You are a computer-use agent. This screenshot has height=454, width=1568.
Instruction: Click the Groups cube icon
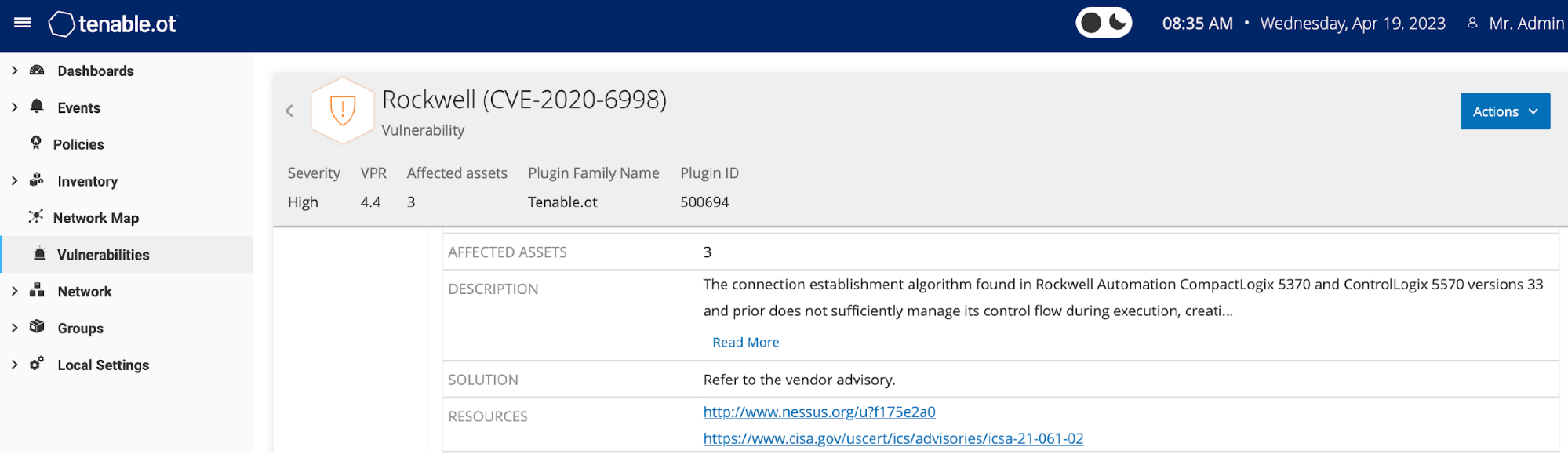tap(37, 327)
